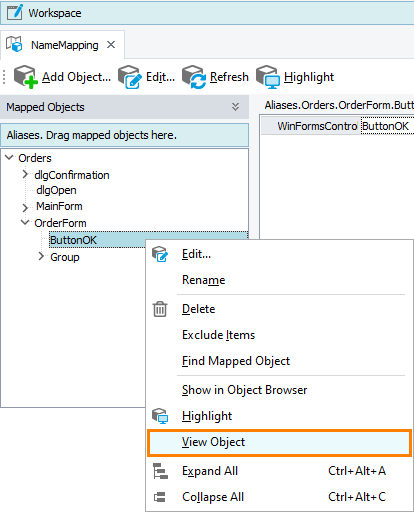Viewport: 414px width, 512px height.
Task: Choose Find Mapped Object menu entry
Action: [x=236, y=361]
